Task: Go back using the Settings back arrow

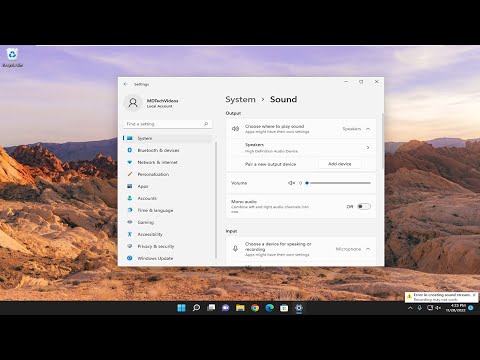Action: click(125, 84)
